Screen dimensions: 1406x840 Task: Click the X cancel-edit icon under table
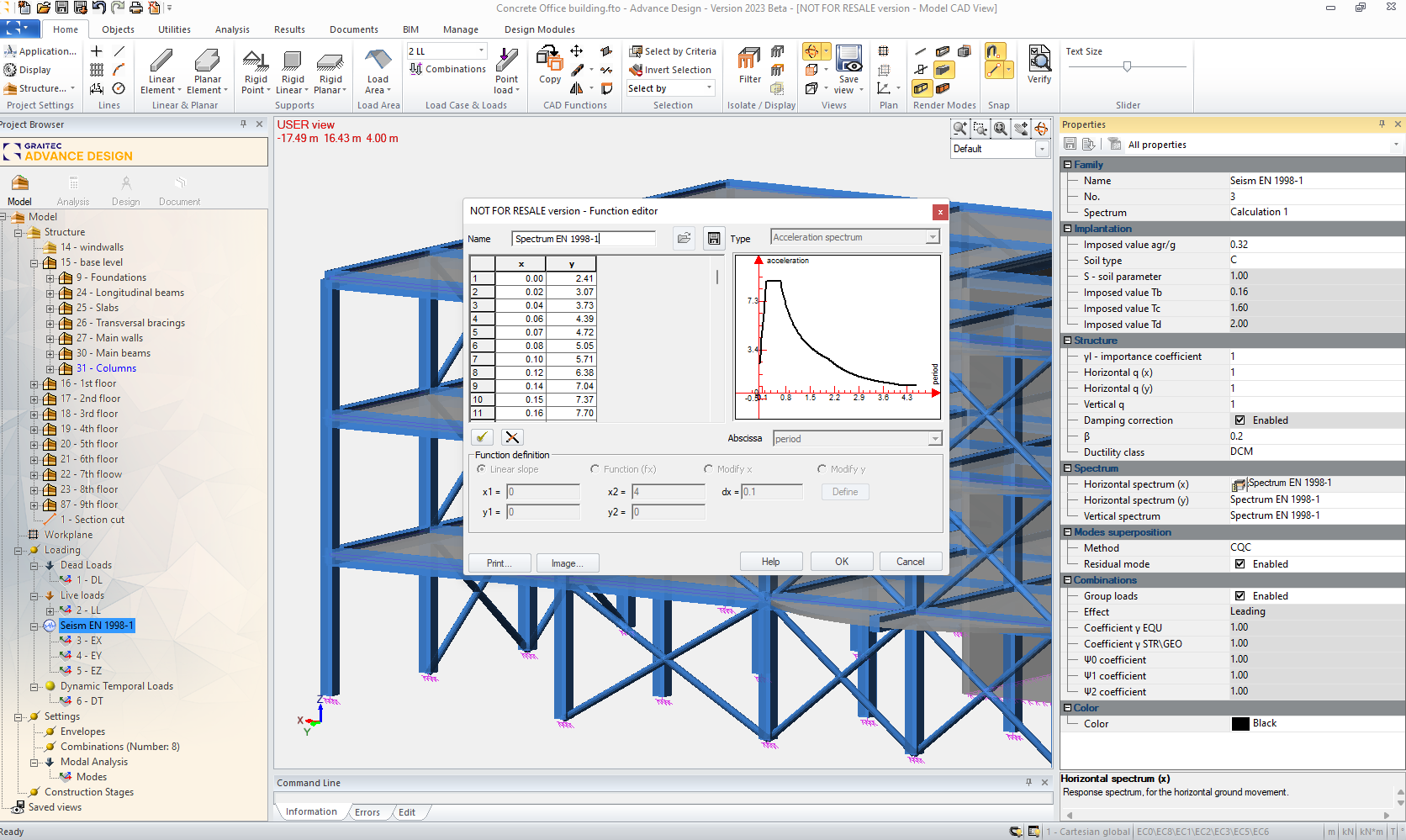click(x=512, y=436)
